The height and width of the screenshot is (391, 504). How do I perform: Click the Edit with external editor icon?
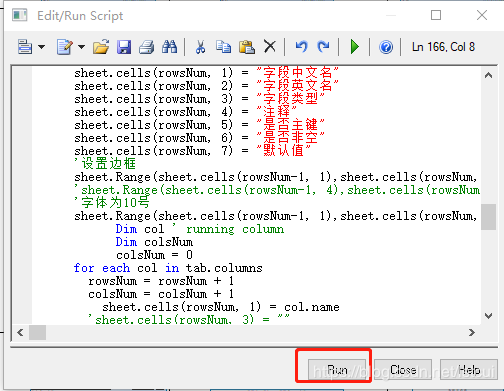tap(65, 47)
